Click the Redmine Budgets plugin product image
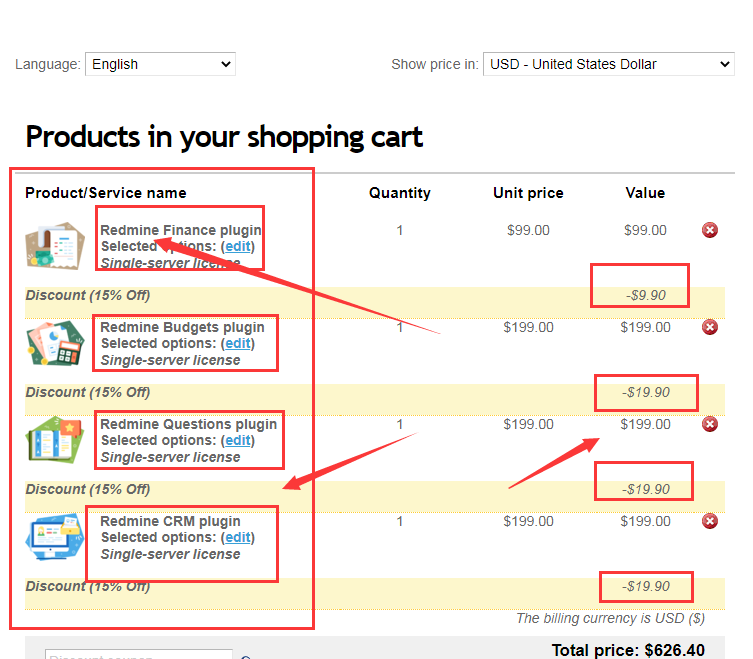Image resolution: width=753 pixels, height=659 pixels. 55,343
